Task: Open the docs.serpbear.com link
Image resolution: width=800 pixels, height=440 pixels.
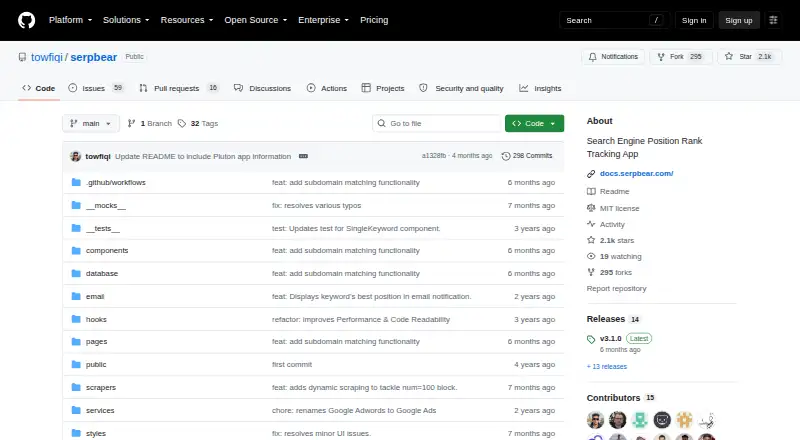Action: pyautogui.click(x=636, y=174)
